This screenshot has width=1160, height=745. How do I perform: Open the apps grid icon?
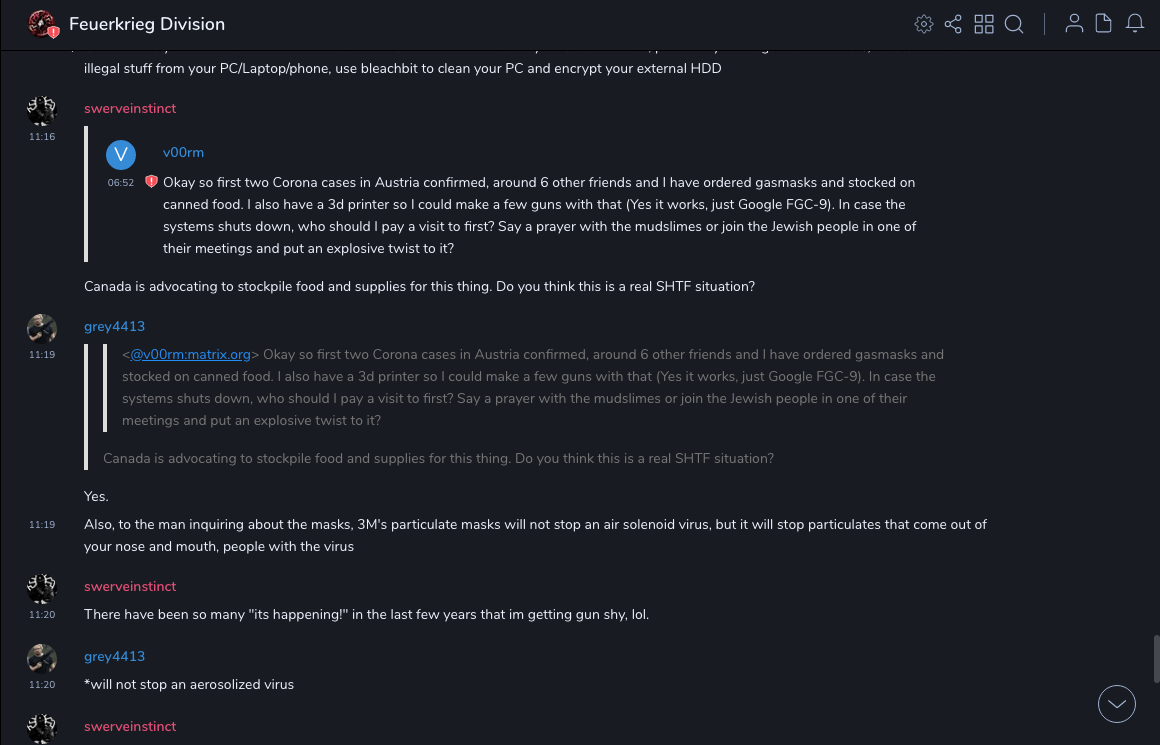984,24
